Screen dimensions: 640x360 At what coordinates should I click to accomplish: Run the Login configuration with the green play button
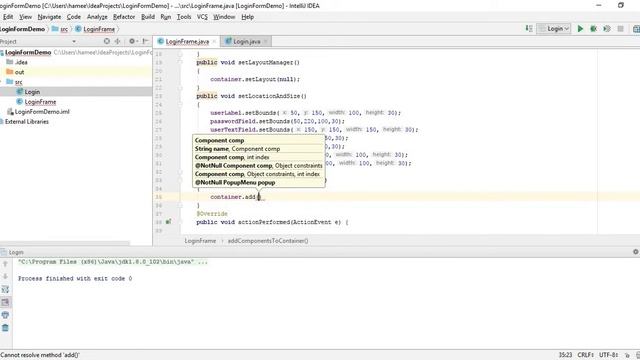point(580,29)
